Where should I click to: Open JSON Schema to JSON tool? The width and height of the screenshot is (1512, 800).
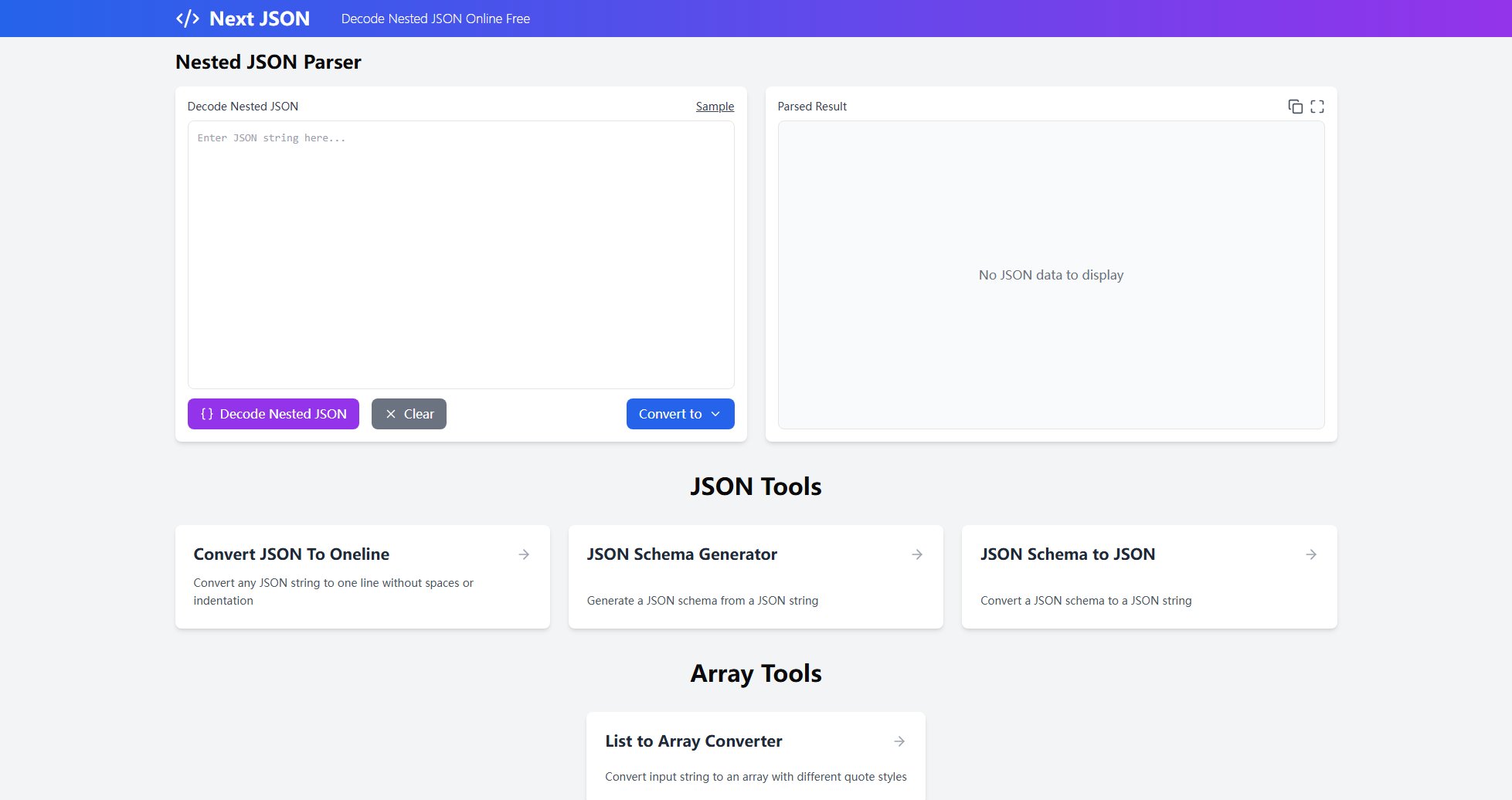[1067, 554]
